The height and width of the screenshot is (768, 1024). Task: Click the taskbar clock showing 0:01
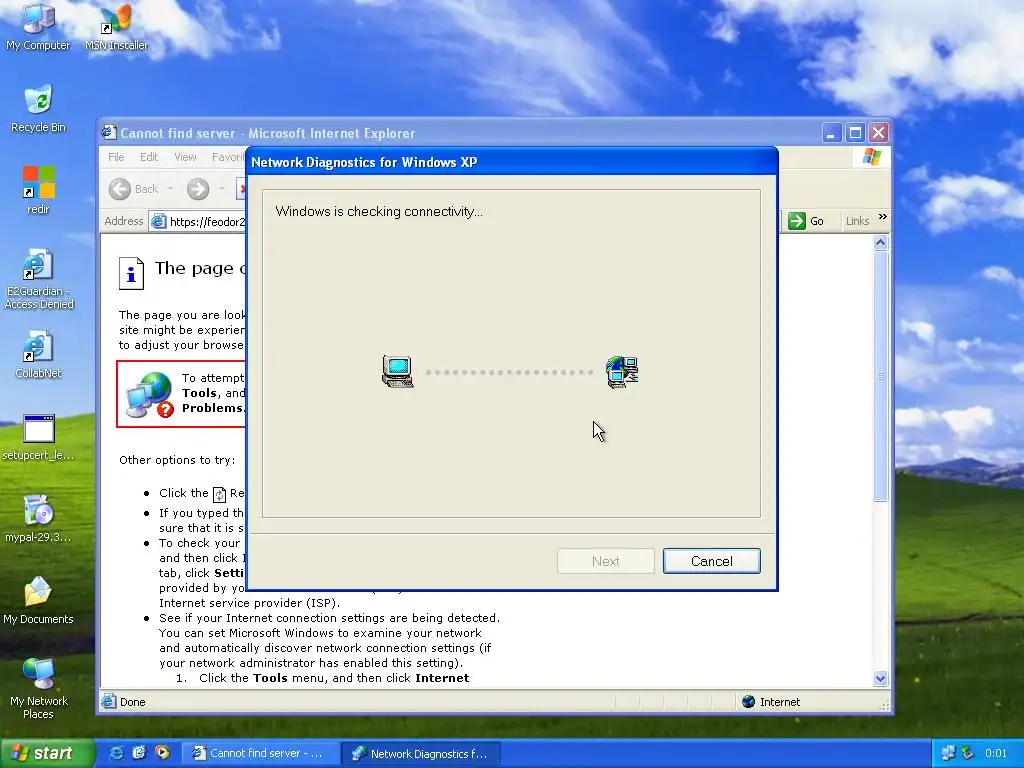coord(995,753)
